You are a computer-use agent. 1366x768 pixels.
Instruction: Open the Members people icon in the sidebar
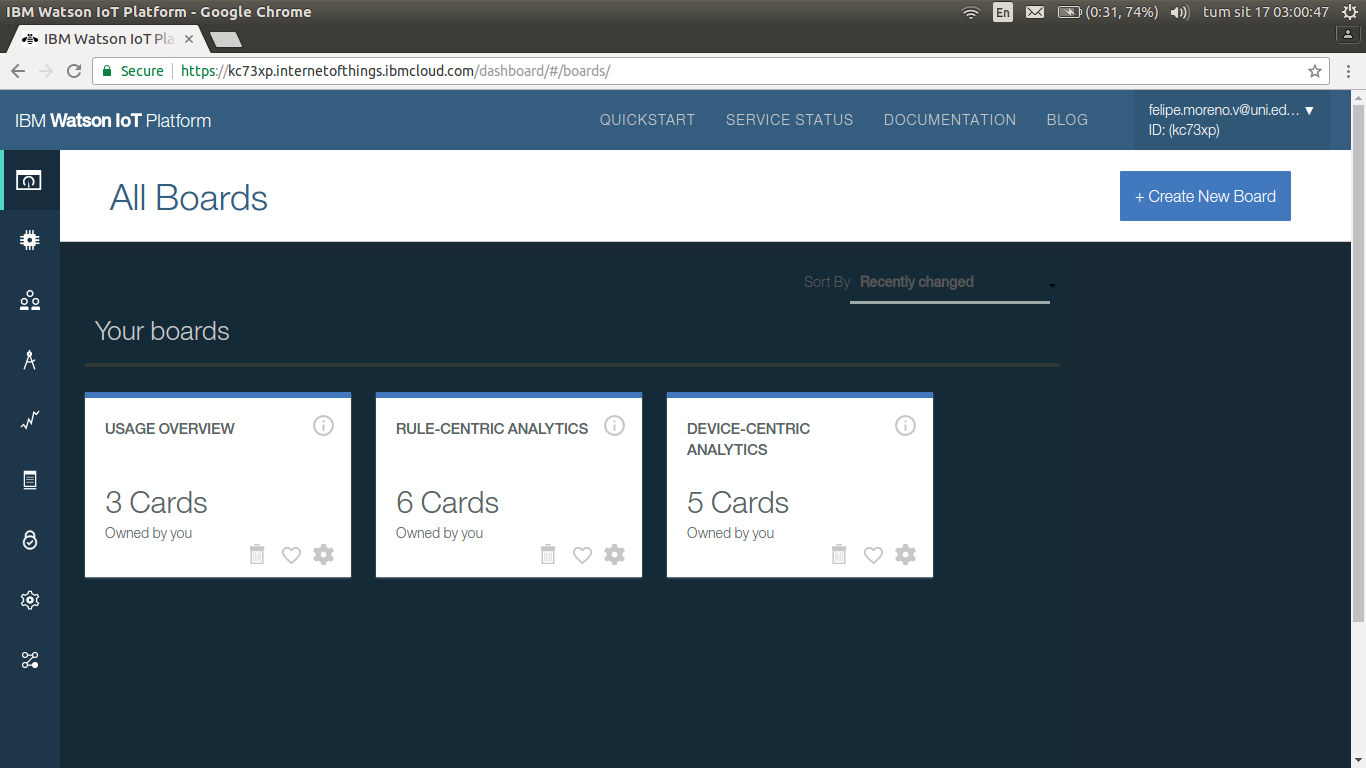(30, 300)
